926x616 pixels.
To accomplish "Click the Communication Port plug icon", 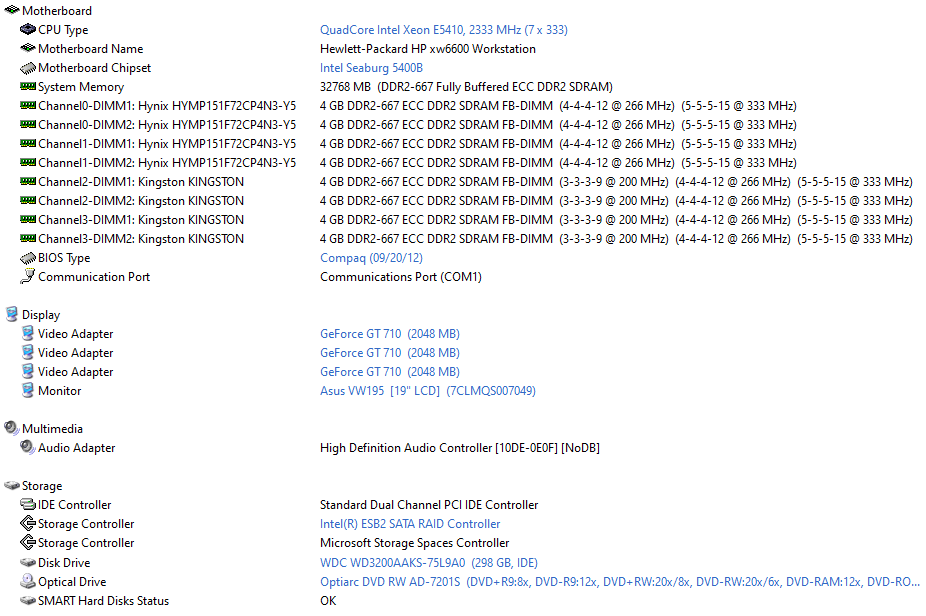I will point(28,276).
